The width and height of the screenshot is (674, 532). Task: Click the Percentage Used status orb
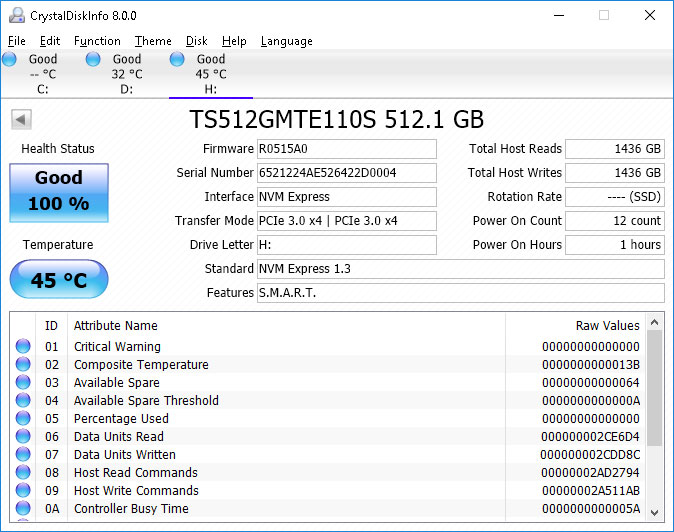[23, 419]
